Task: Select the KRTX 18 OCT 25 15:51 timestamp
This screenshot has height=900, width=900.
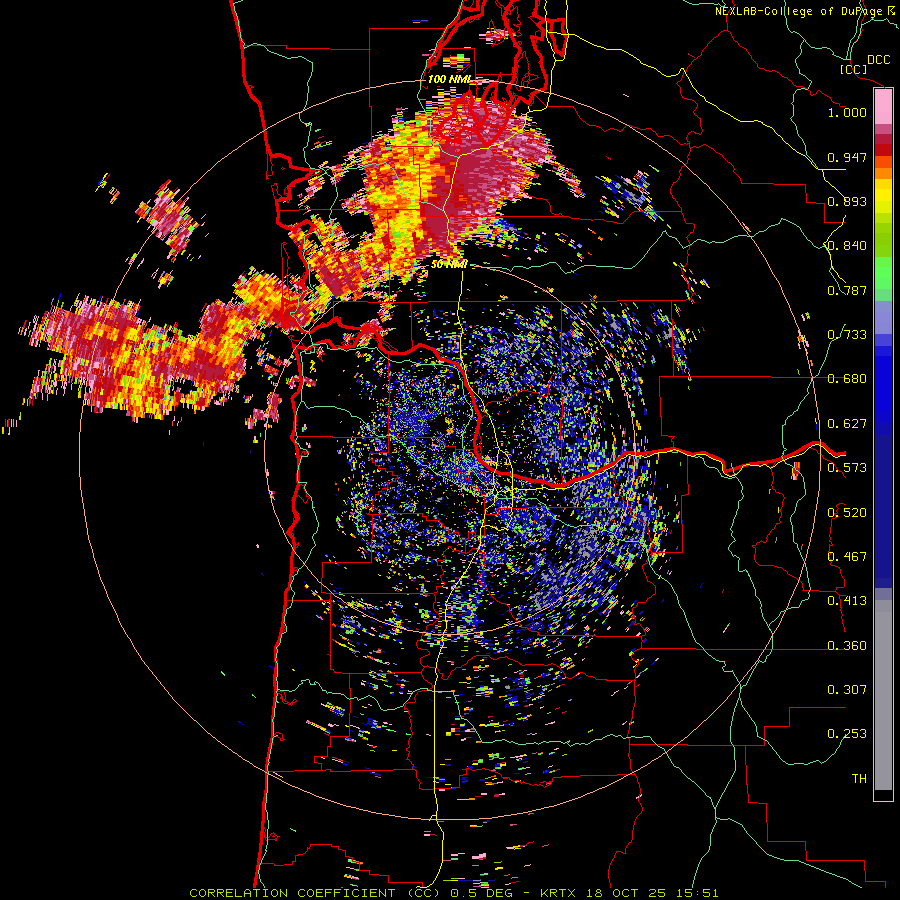Action: [629, 893]
